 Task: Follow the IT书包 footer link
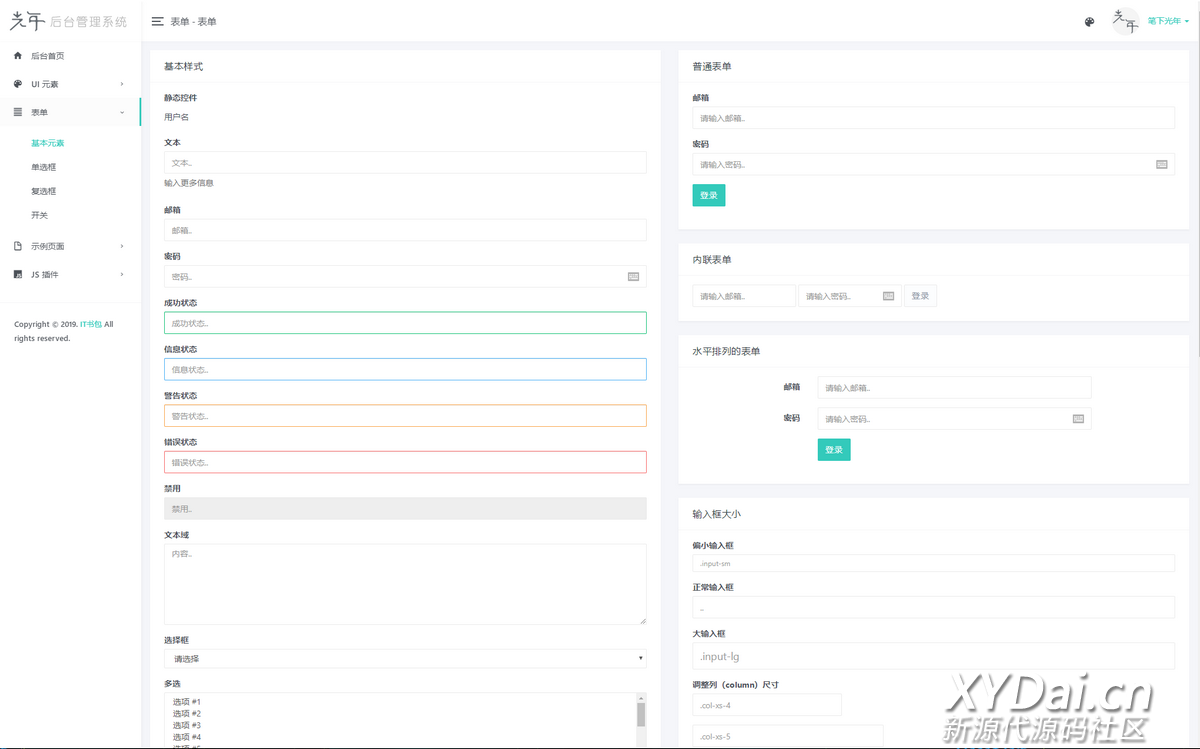click(x=91, y=324)
